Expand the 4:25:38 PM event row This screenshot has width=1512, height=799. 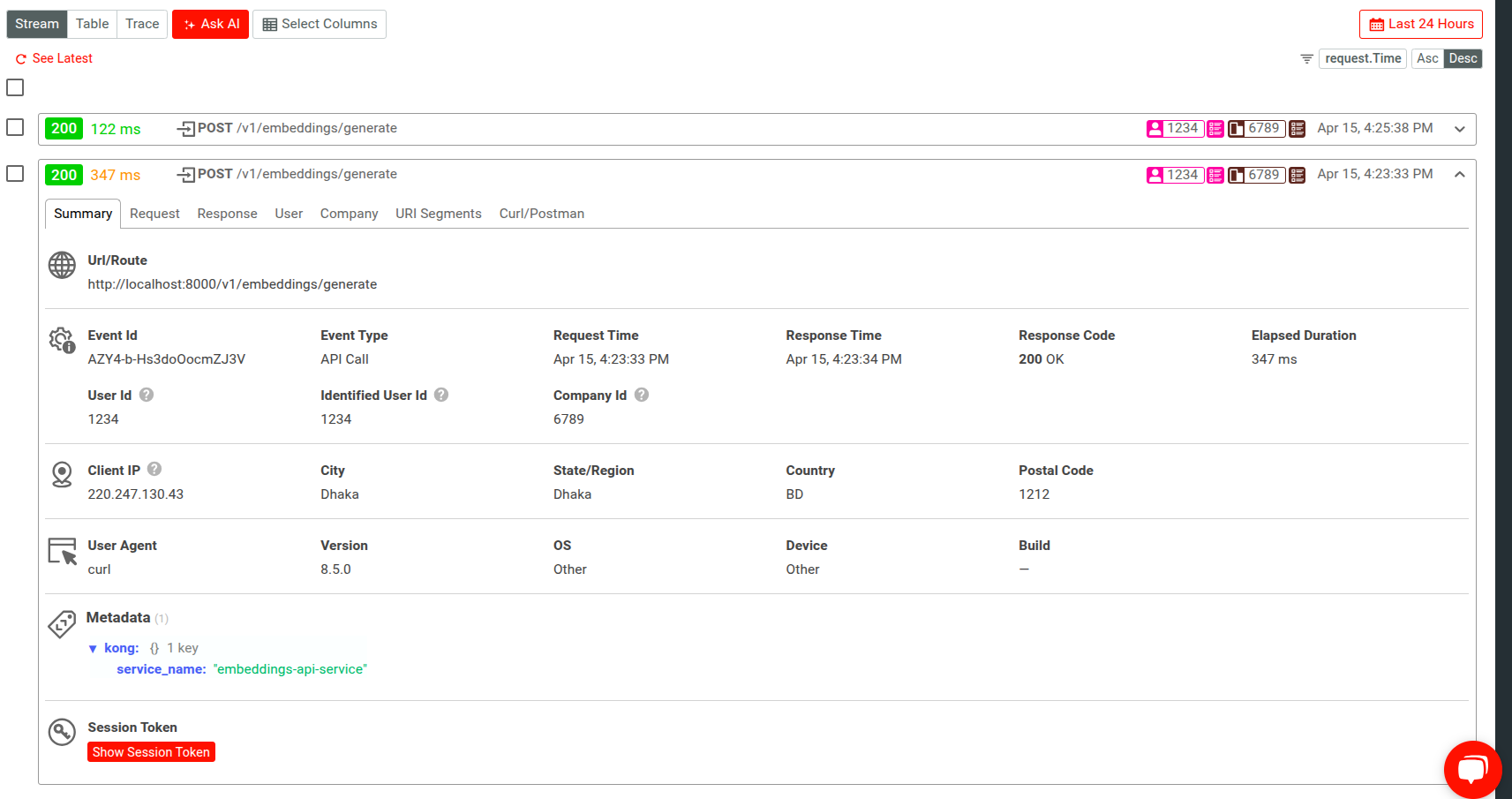pyautogui.click(x=1460, y=129)
